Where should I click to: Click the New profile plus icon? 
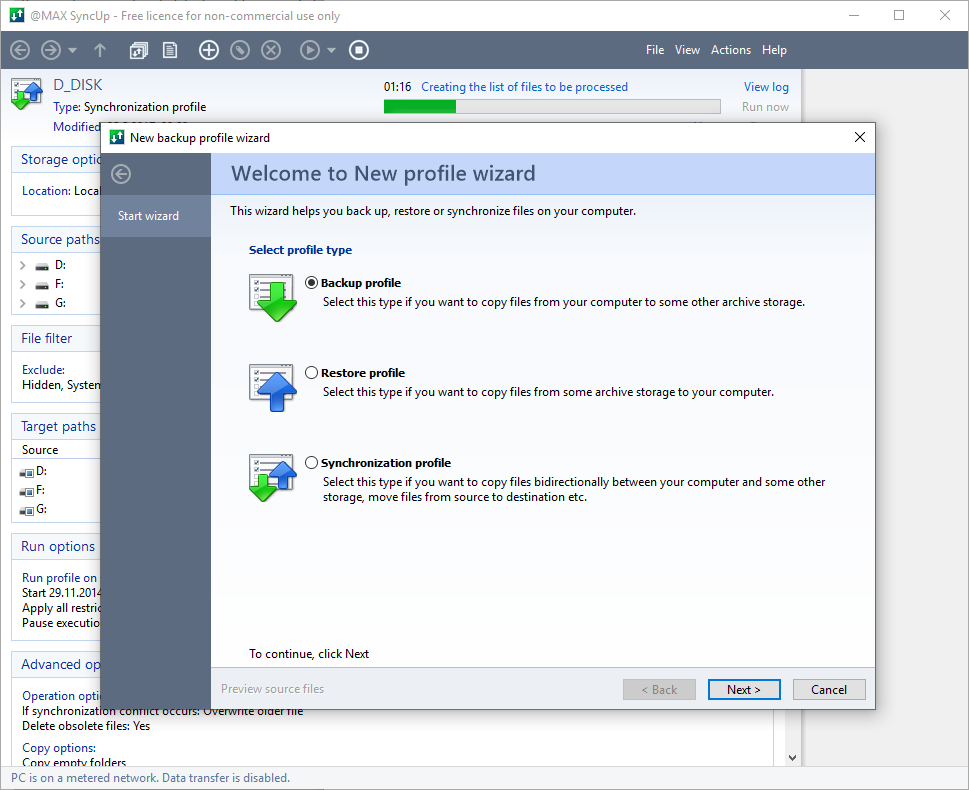[x=209, y=50]
